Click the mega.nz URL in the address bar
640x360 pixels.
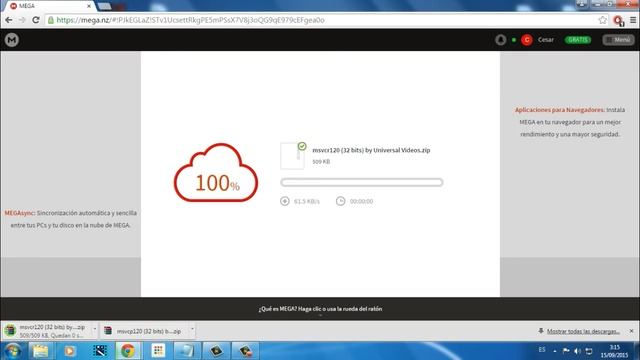click(x=190, y=20)
